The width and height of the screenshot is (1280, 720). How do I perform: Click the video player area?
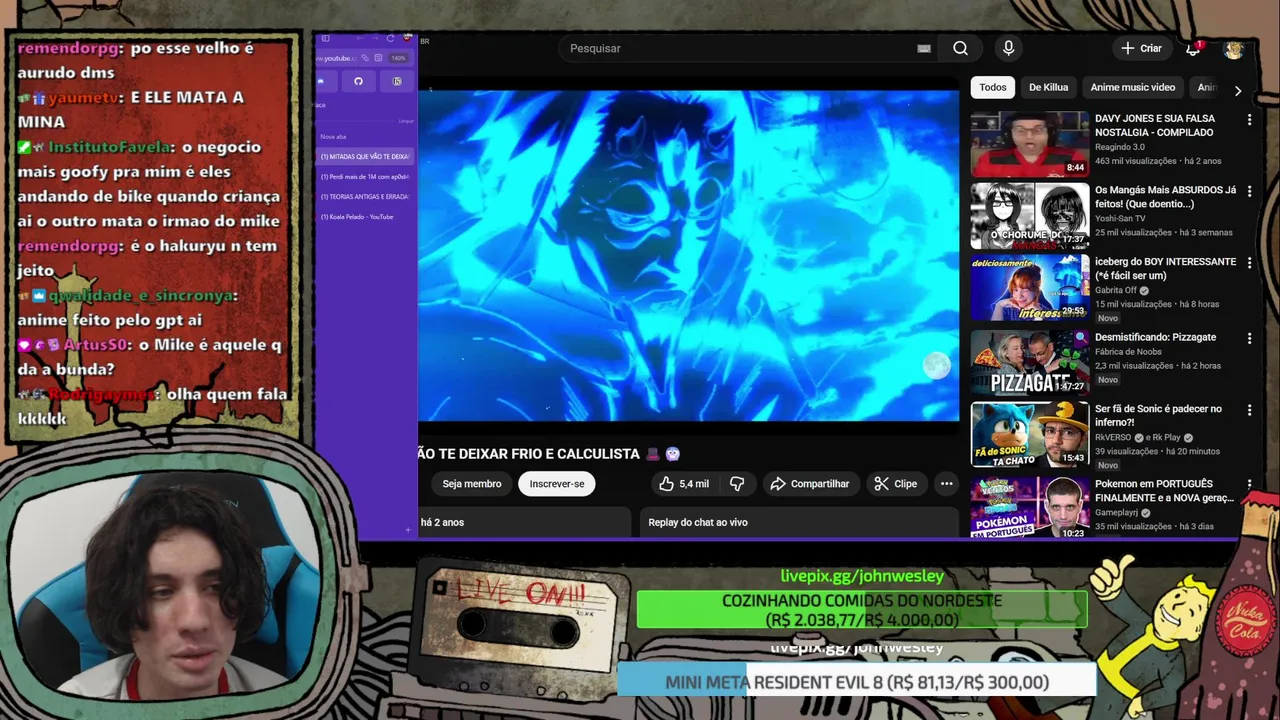pos(688,255)
